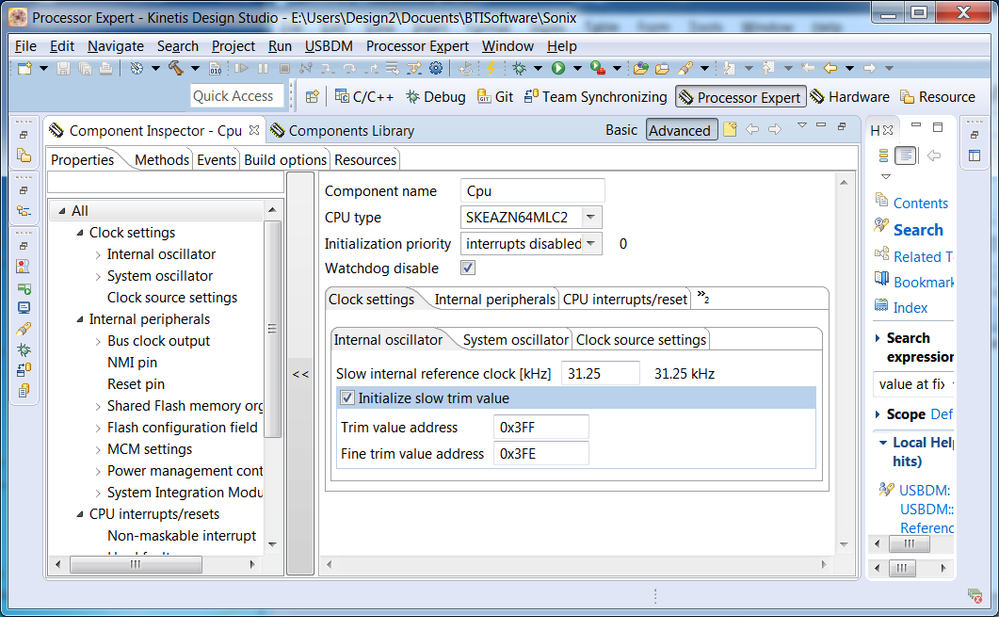Click the Slow internal reference clock field

(x=600, y=374)
